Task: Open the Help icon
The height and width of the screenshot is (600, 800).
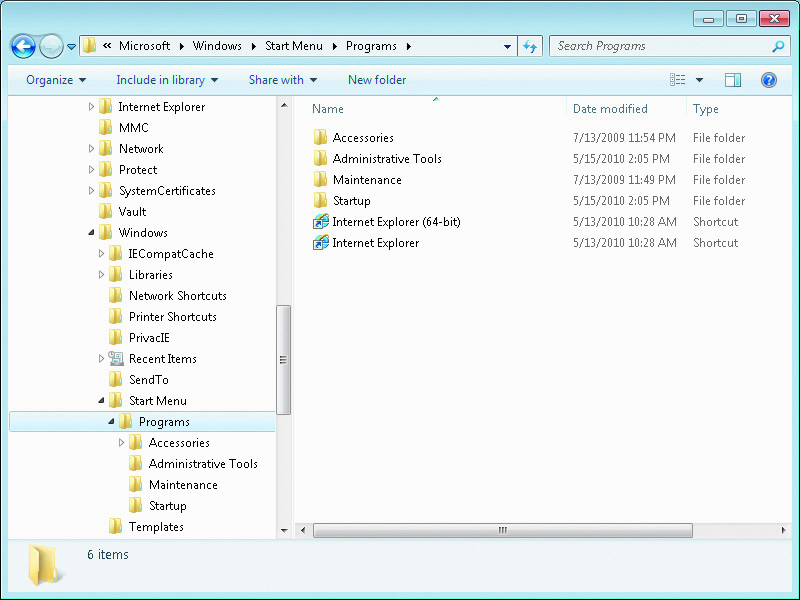Action: click(768, 80)
